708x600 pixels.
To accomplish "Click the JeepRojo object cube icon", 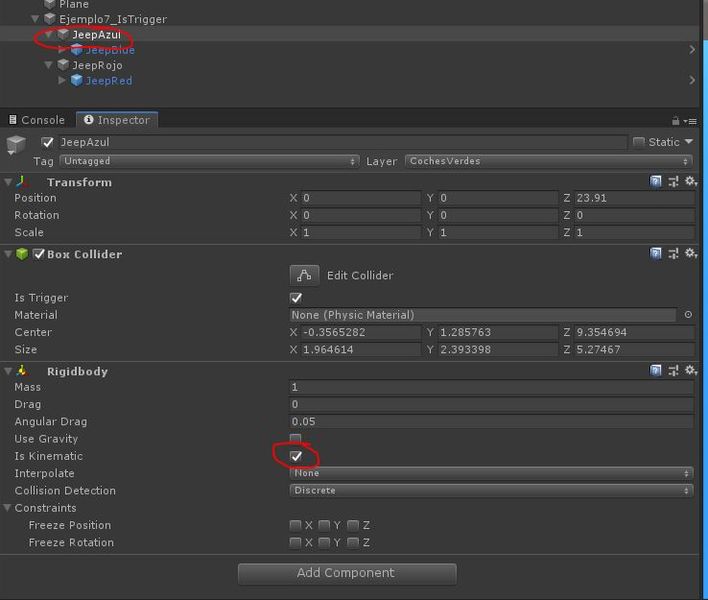I will [63, 65].
